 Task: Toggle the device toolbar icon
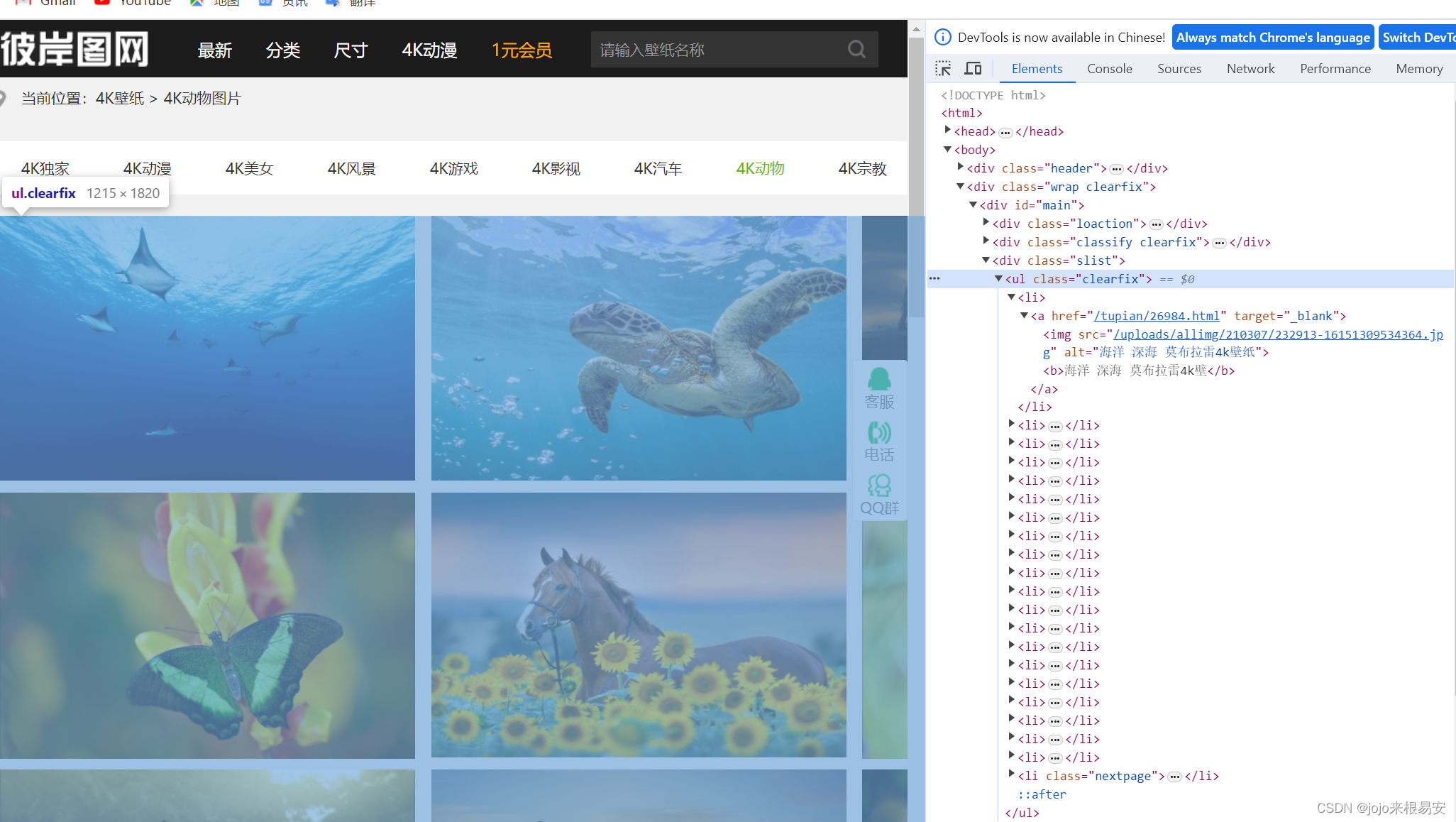click(x=973, y=69)
